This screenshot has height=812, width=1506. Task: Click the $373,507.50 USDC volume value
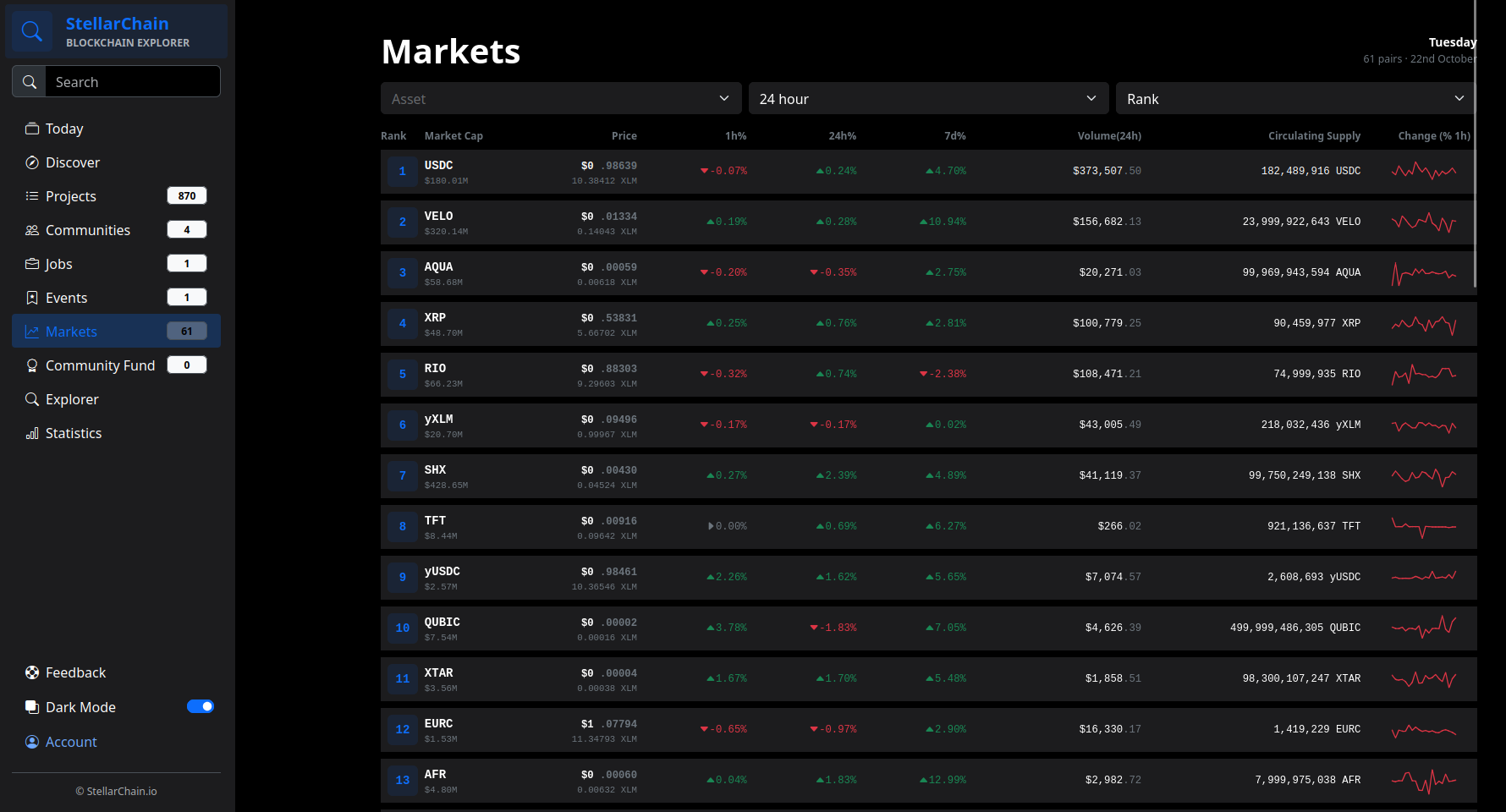coord(1107,171)
